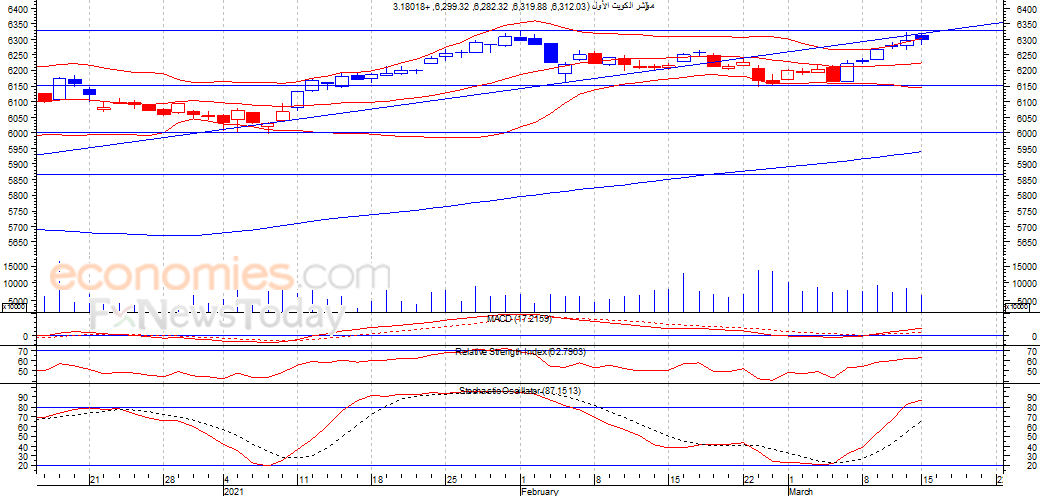Select the March month label on time axis
The height and width of the screenshot is (496, 1040).
point(801,491)
